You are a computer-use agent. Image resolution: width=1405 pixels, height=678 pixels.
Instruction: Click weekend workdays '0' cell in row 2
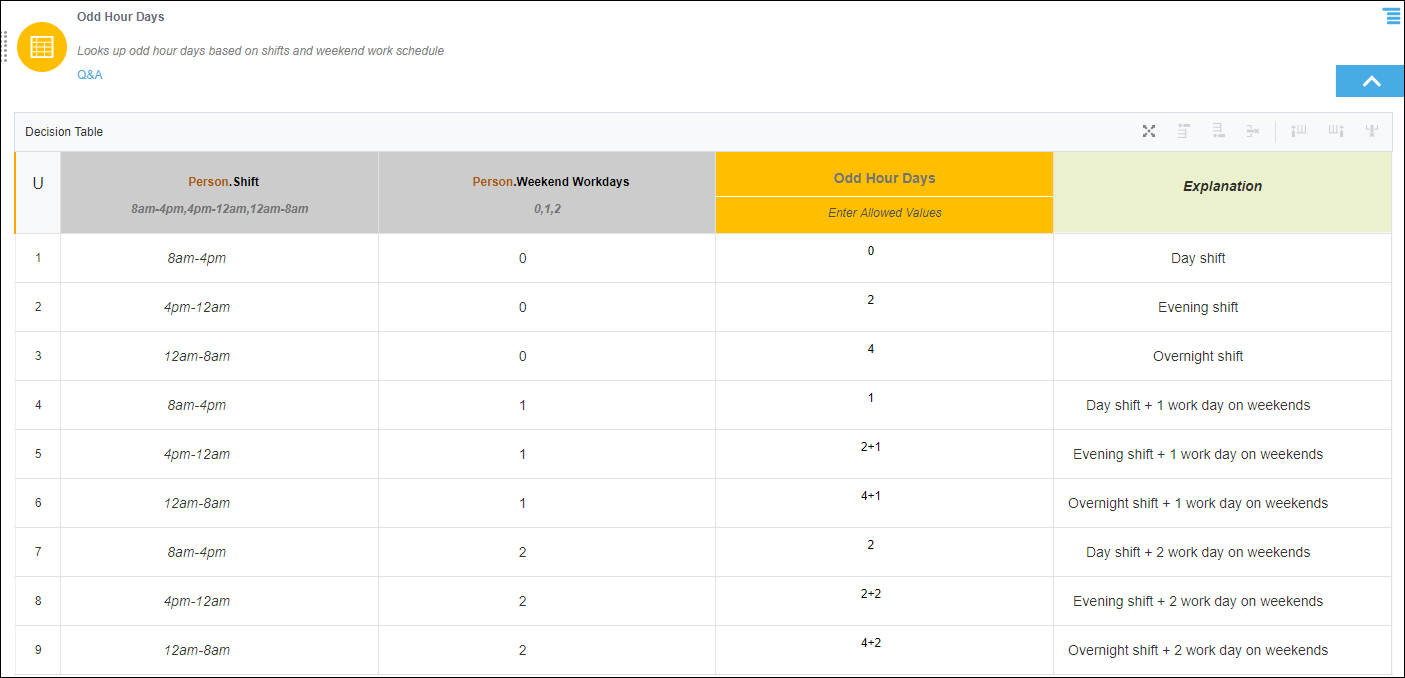click(547, 307)
